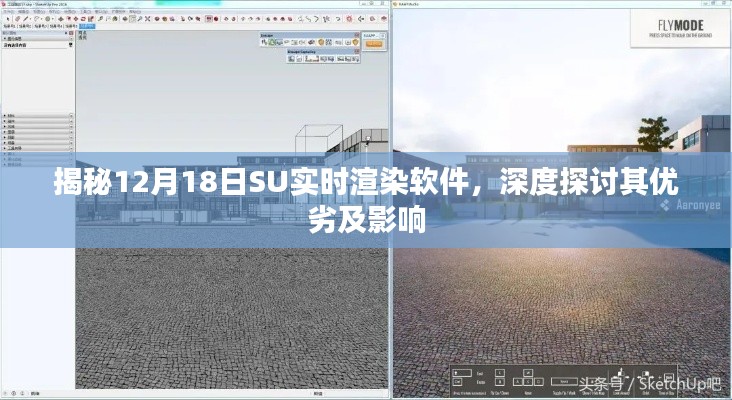
Task: Expand the 工具向导 tray panel
Action: 38,148
